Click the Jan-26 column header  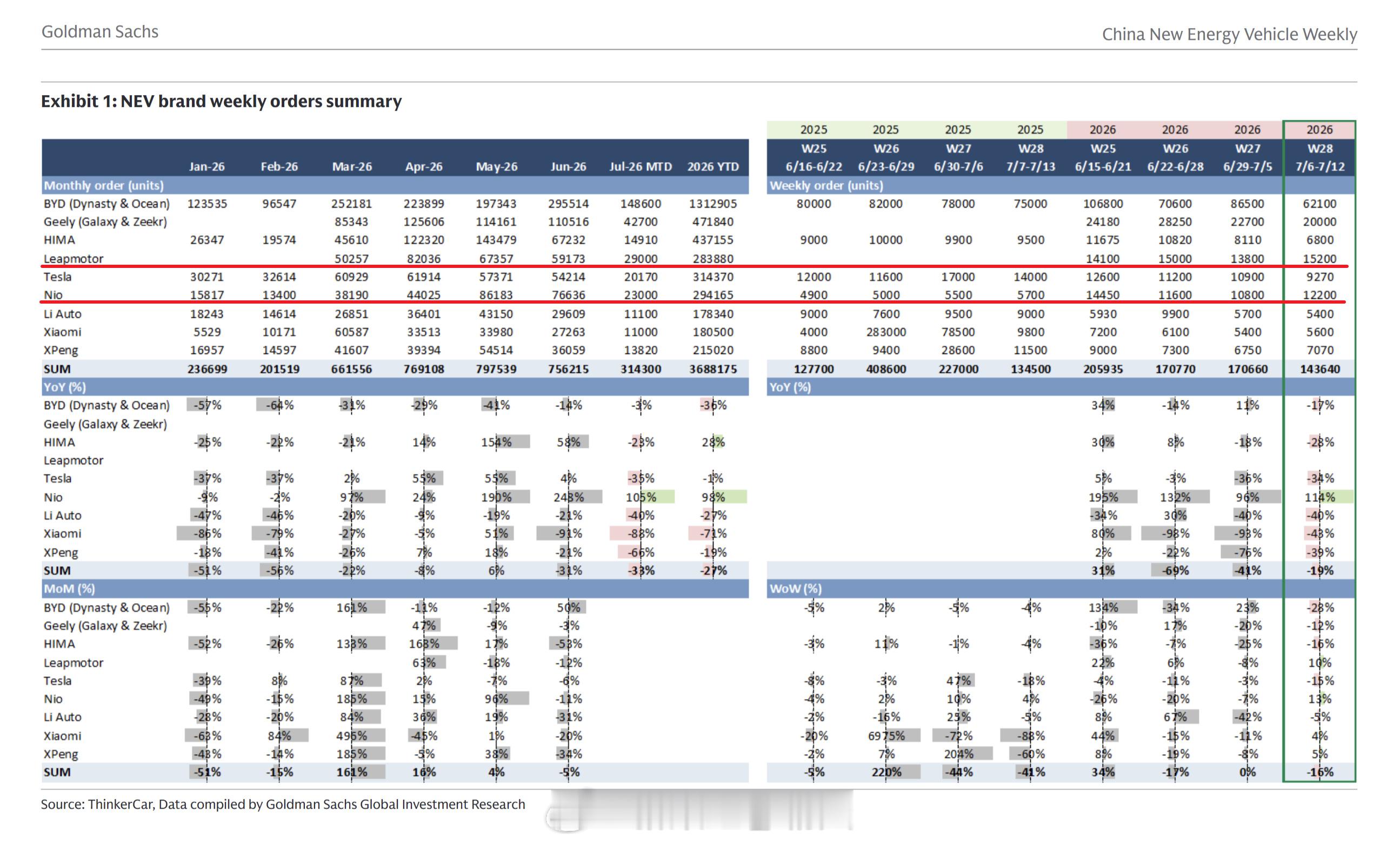[207, 166]
